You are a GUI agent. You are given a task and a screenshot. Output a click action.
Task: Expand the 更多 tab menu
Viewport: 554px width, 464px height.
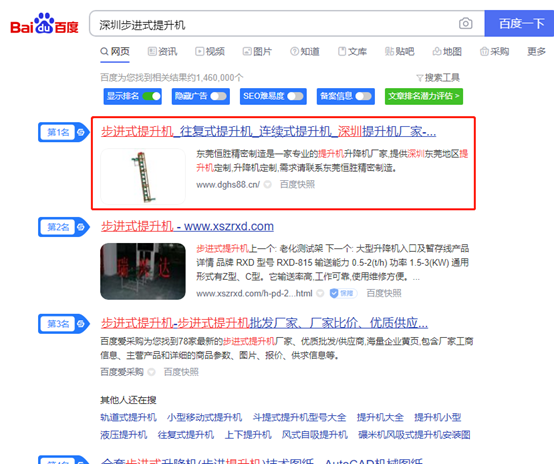(x=536, y=52)
